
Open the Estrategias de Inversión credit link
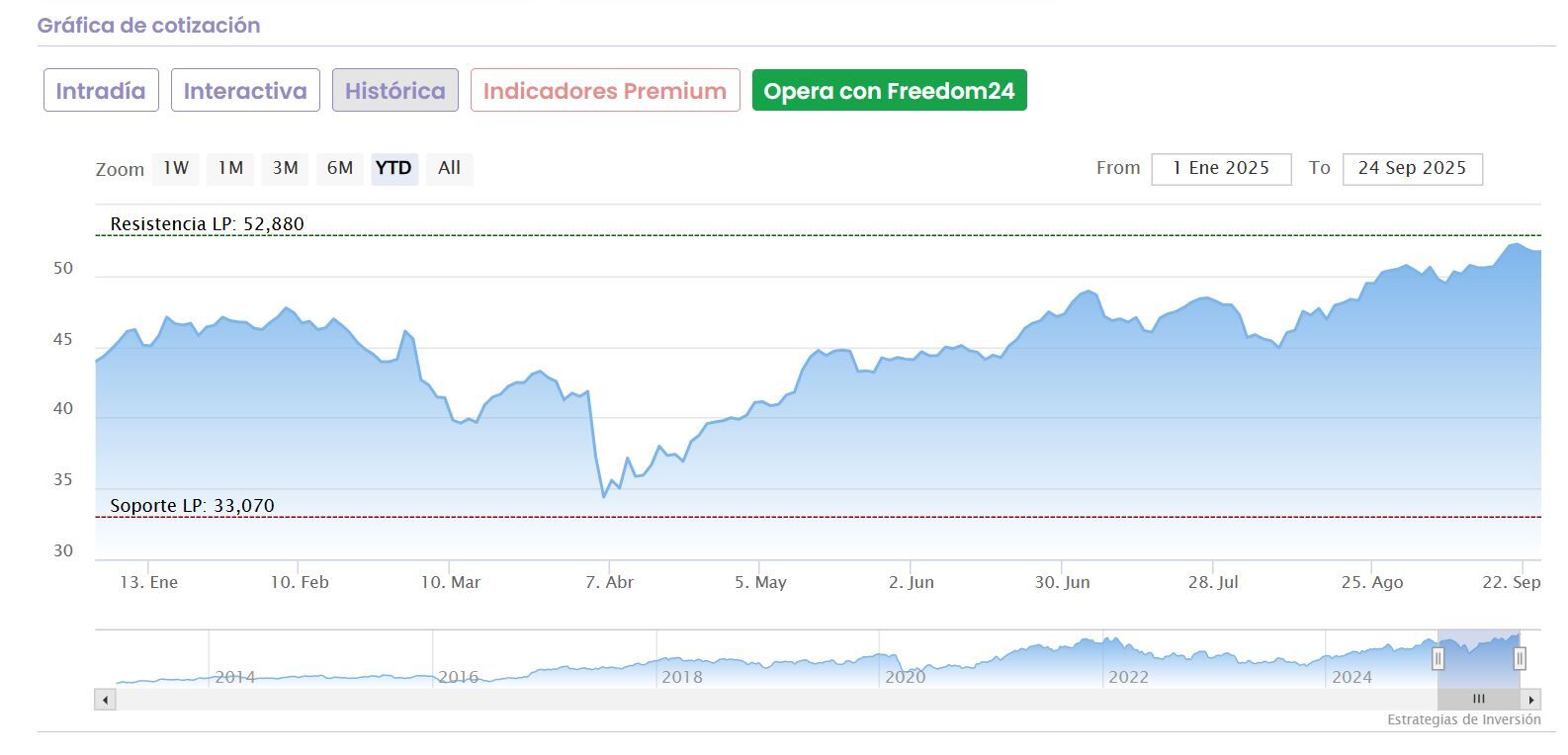pyautogui.click(x=1463, y=719)
